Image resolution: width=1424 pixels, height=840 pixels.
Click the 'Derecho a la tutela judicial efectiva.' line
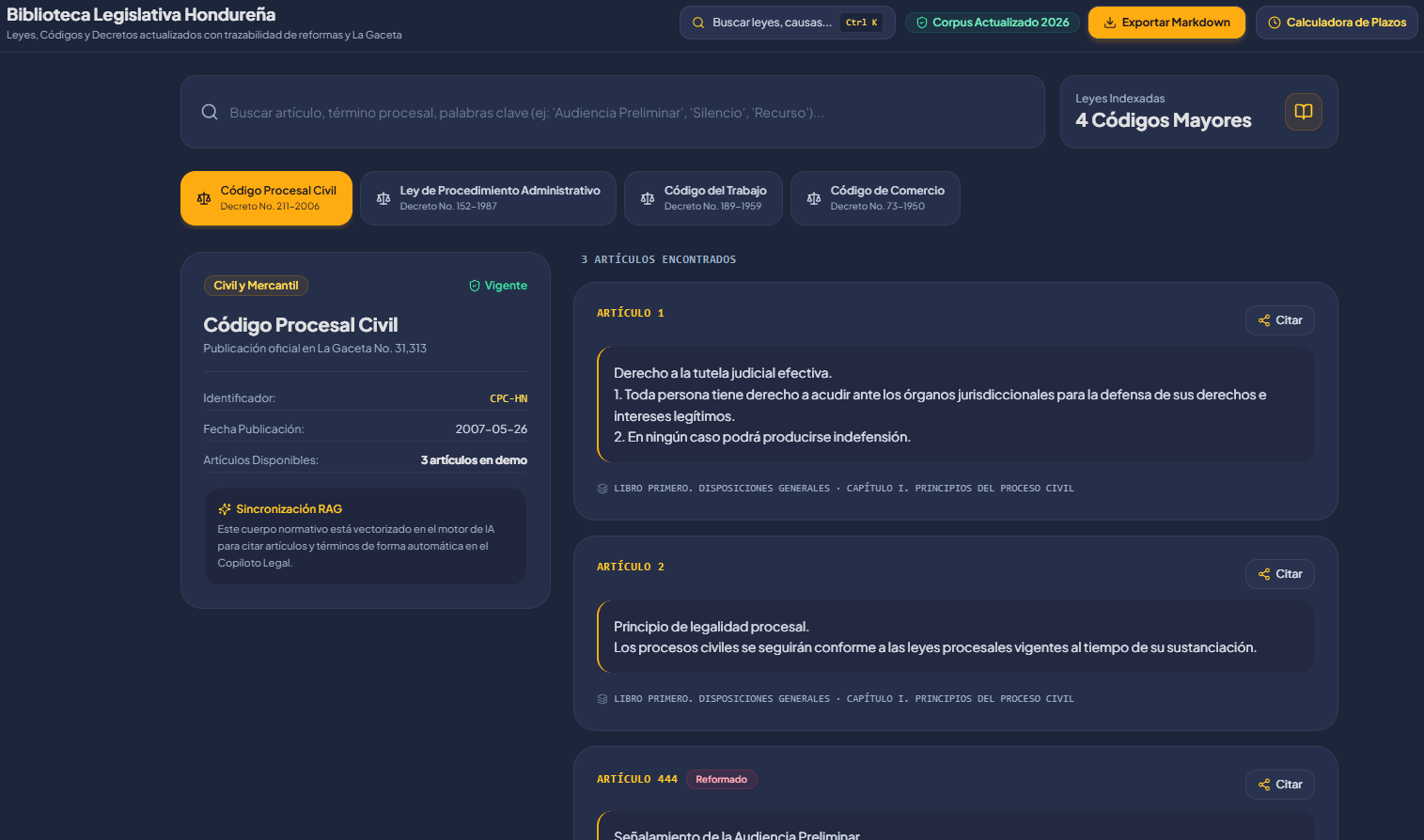[723, 373]
